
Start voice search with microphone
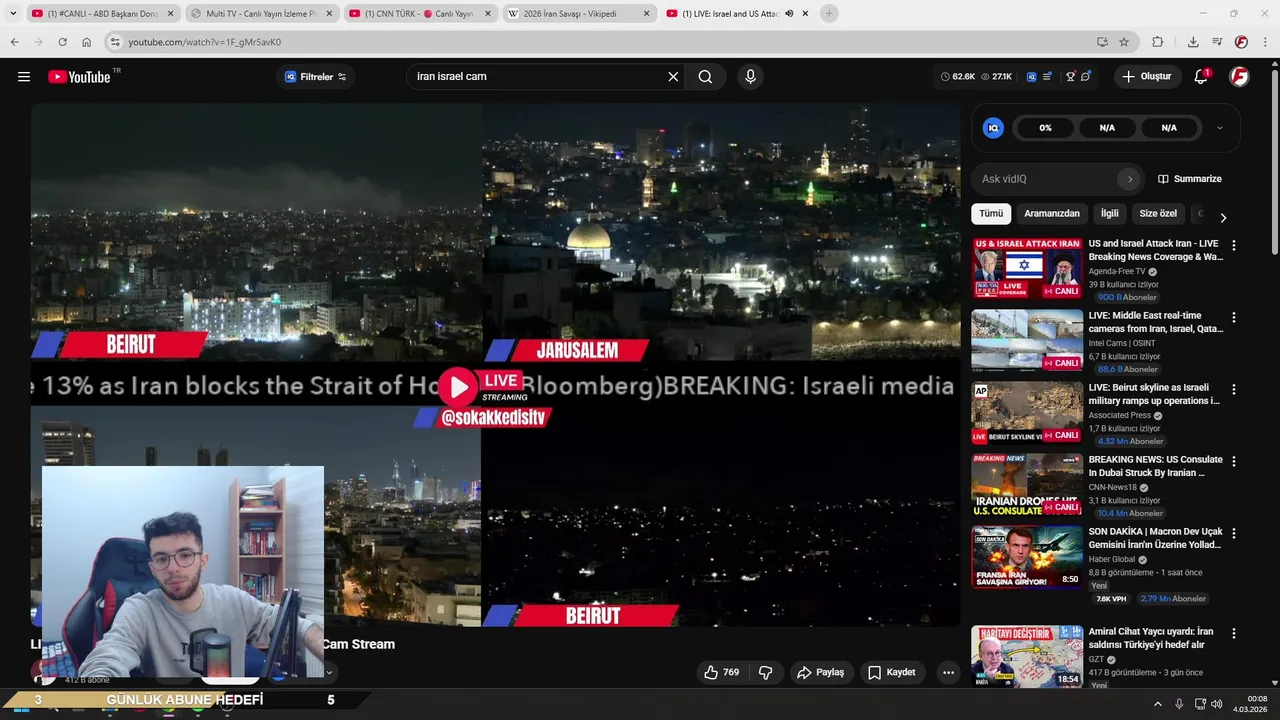[x=750, y=77]
